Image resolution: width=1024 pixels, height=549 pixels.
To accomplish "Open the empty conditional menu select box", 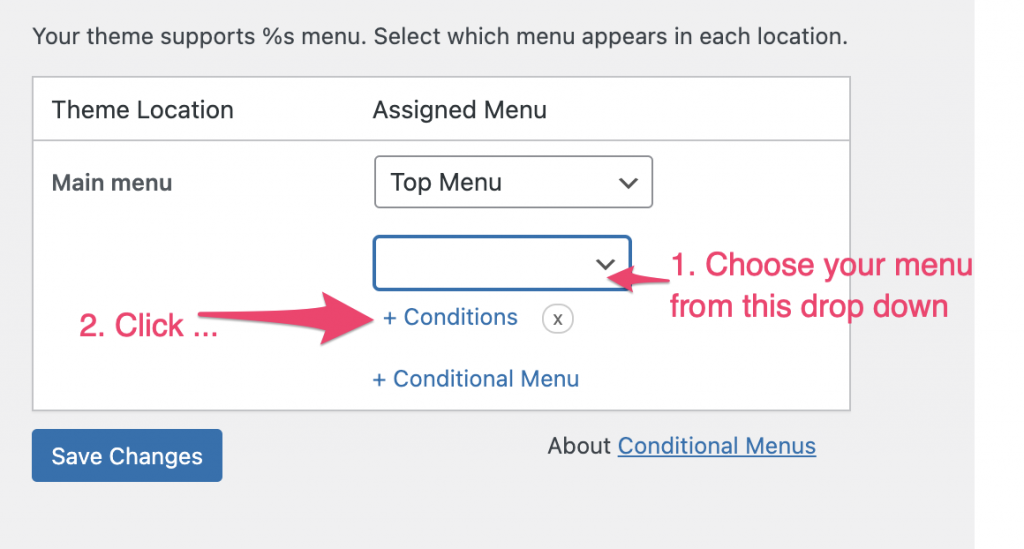I will point(502,263).
